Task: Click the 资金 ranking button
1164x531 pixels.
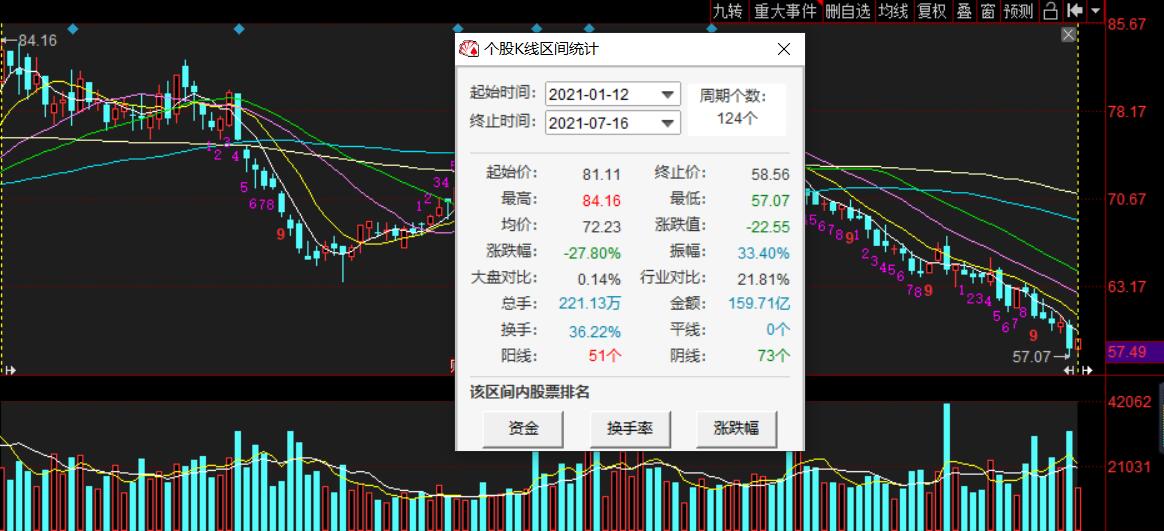Action: (x=523, y=429)
